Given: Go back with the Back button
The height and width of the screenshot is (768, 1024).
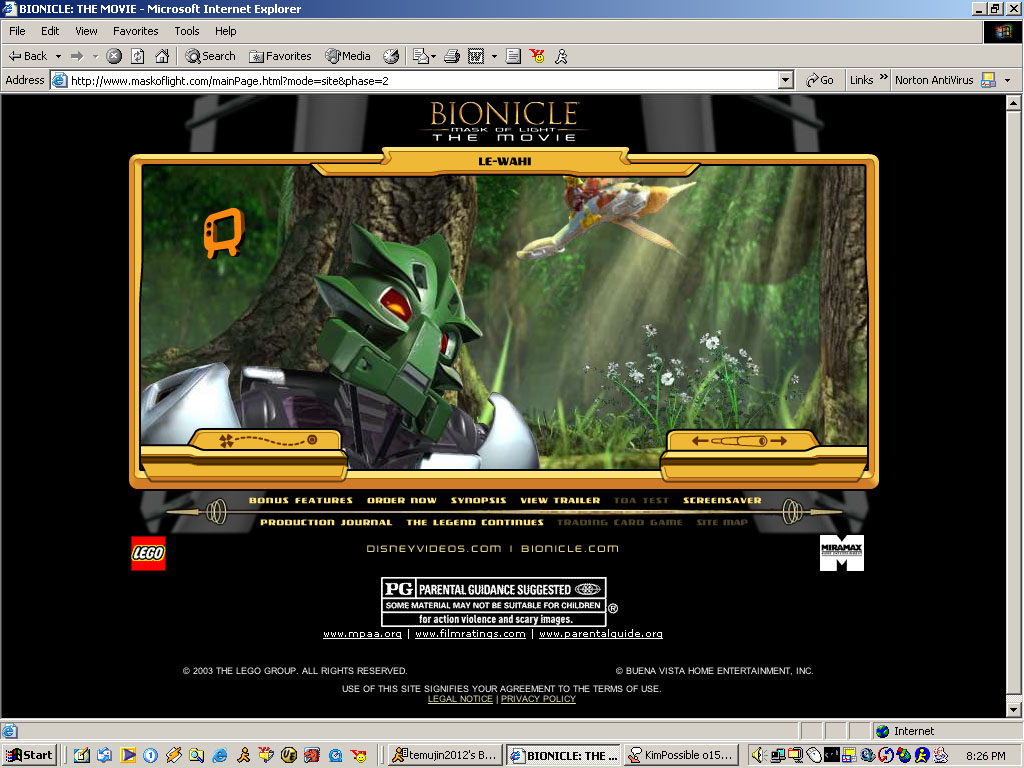Looking at the screenshot, I should click(x=27, y=56).
